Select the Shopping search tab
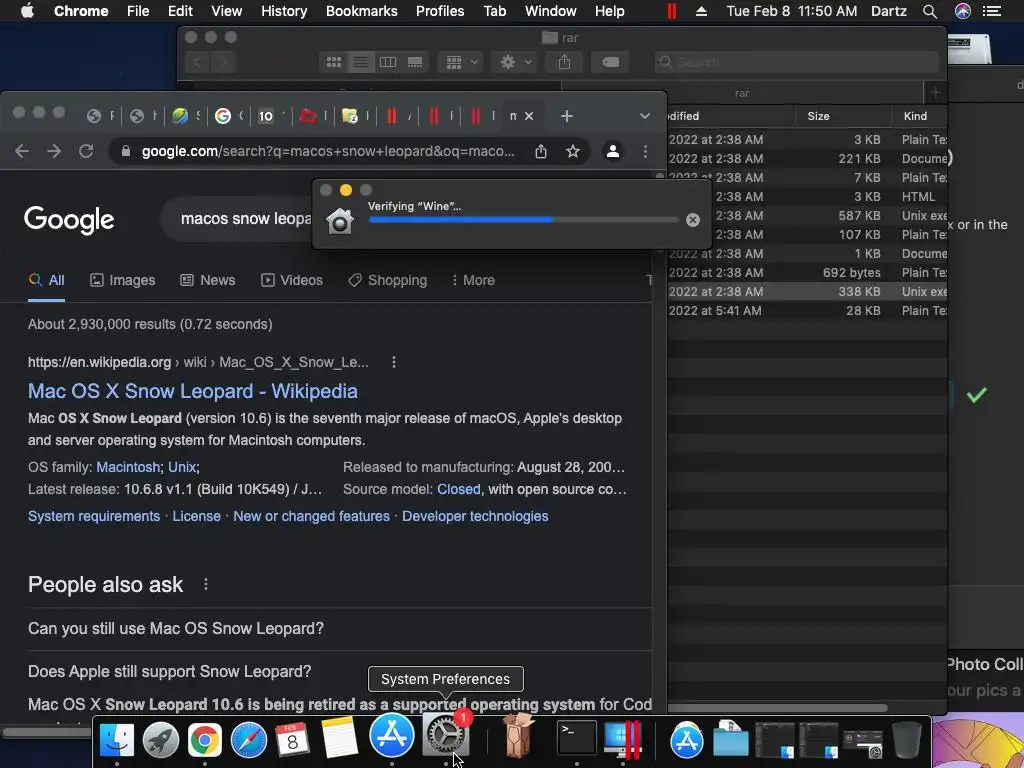Image resolution: width=1024 pixels, height=768 pixels. click(x=388, y=280)
